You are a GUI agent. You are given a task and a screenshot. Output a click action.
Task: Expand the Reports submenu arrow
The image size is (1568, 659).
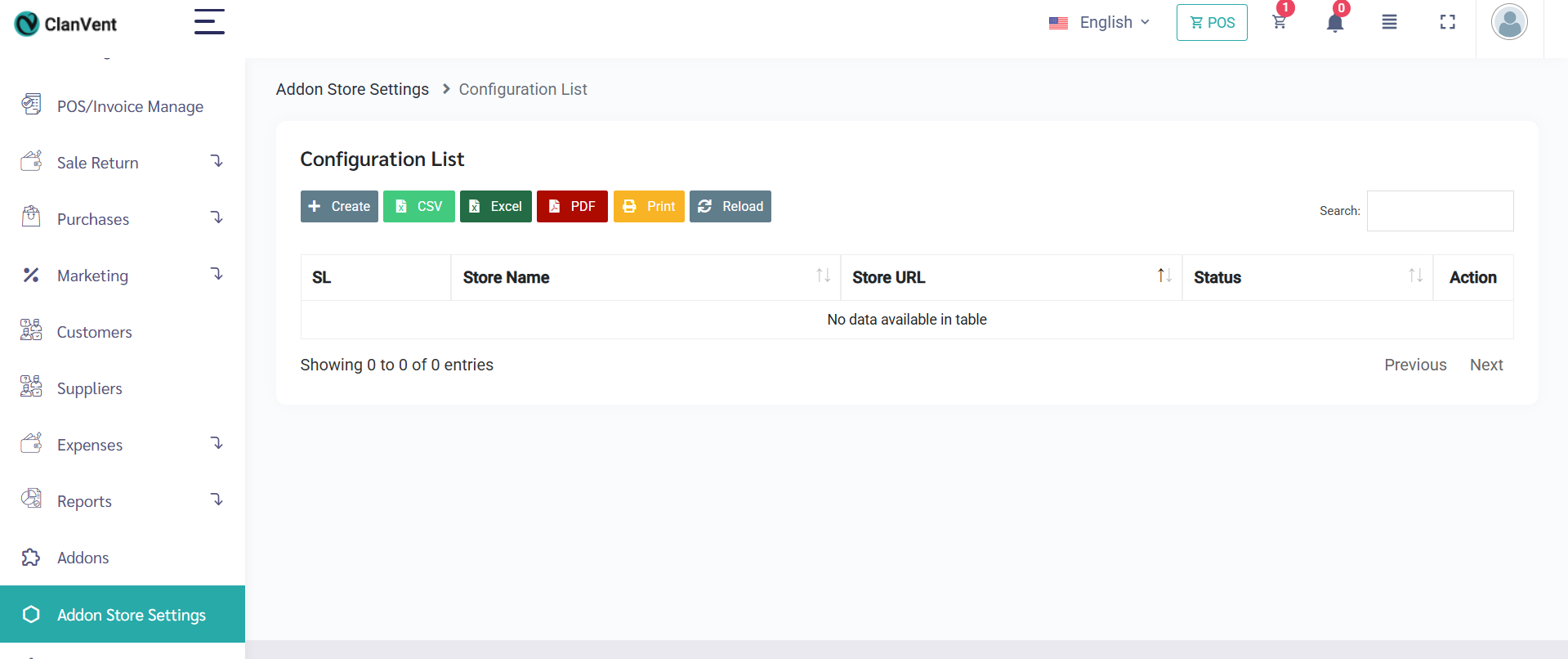click(x=217, y=500)
